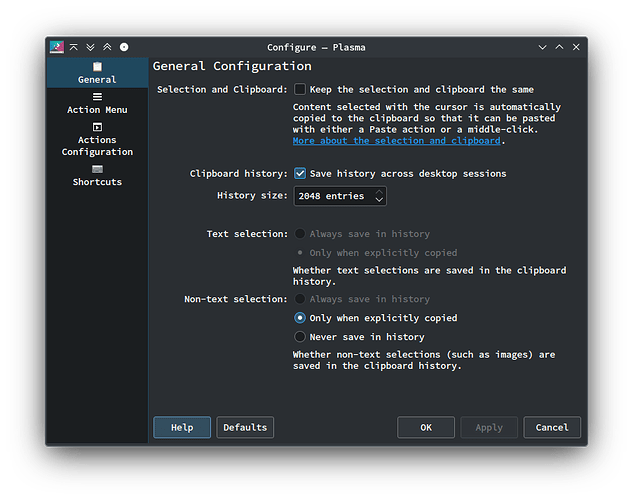The width and height of the screenshot is (633, 500).
Task: Click the Help button
Action: (182, 427)
